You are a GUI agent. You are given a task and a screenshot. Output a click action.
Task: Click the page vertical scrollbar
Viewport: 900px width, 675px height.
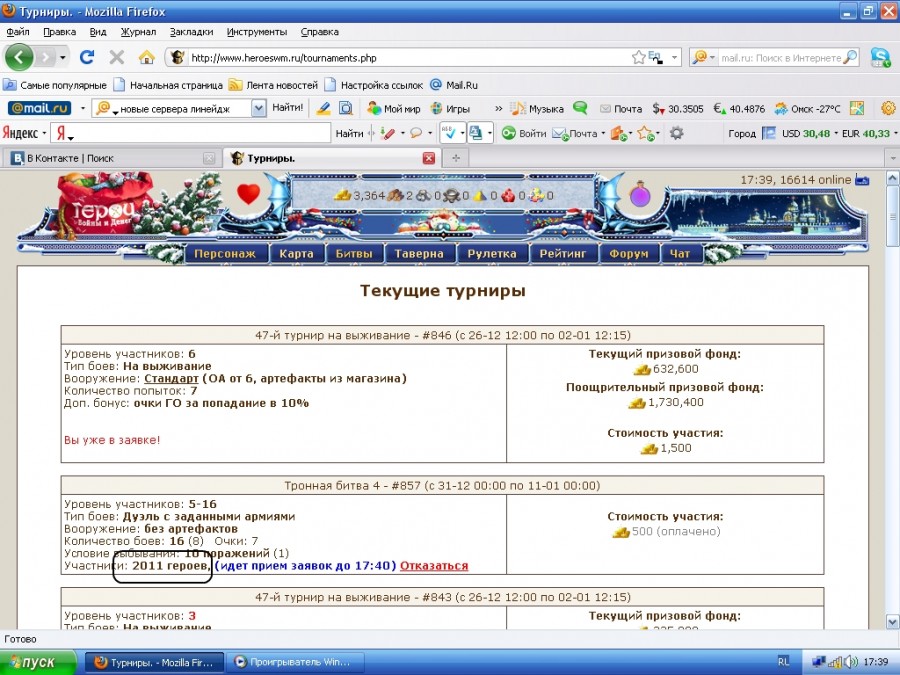click(890, 400)
